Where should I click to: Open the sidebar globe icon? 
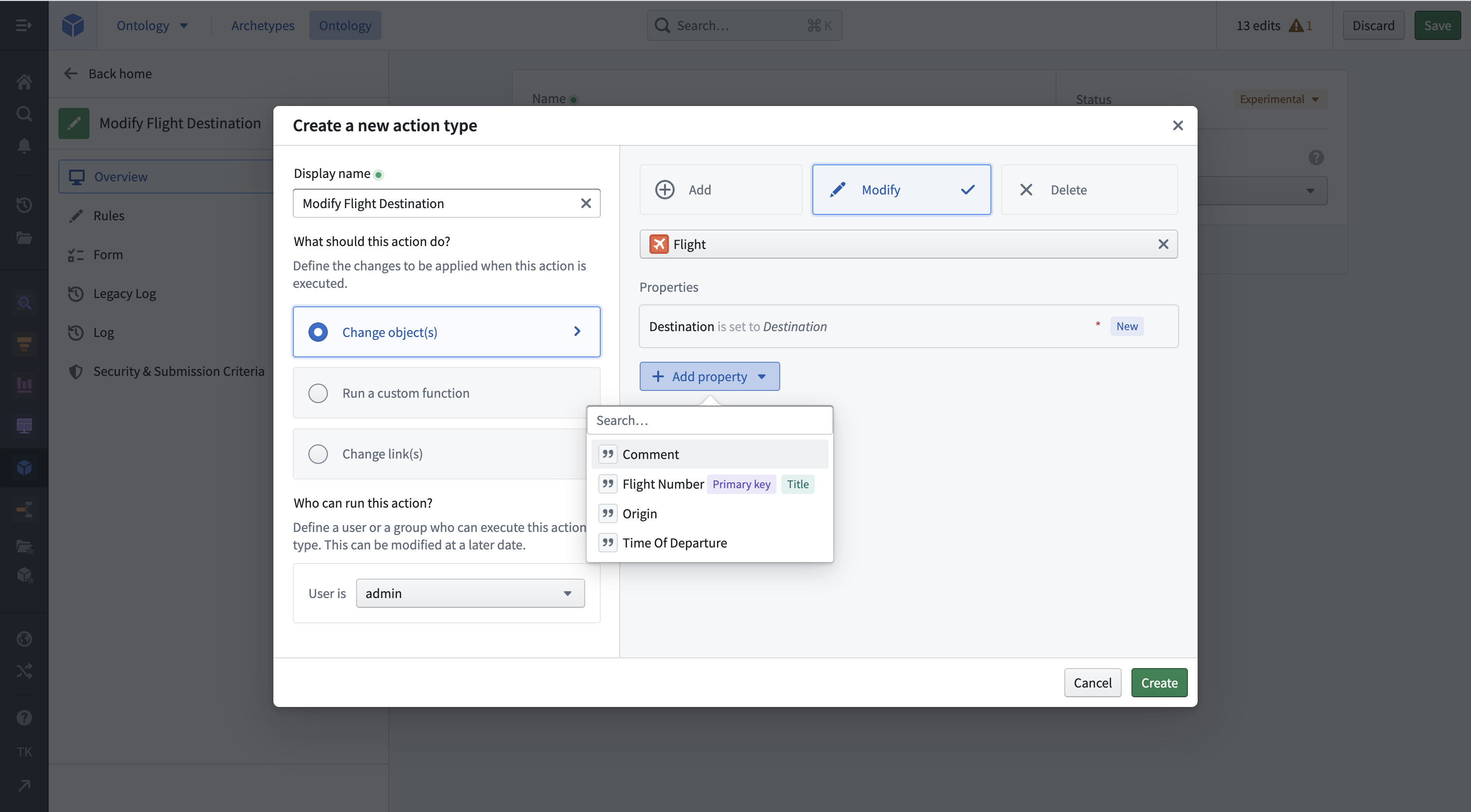[x=24, y=638]
